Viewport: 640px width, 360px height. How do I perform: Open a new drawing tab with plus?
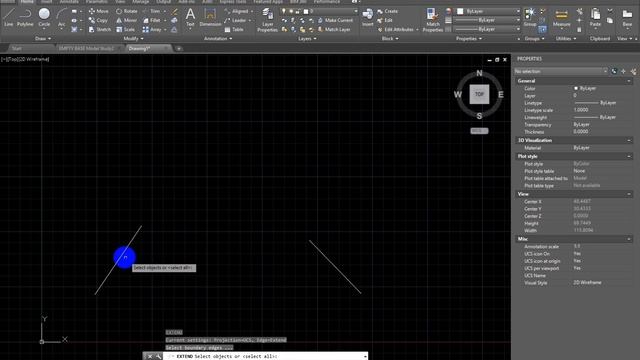[x=178, y=49]
